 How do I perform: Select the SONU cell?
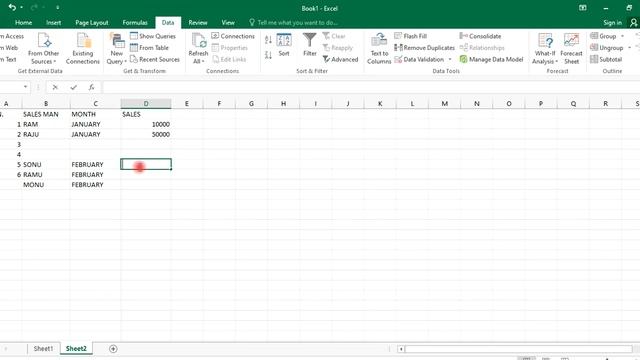pyautogui.click(x=46, y=164)
